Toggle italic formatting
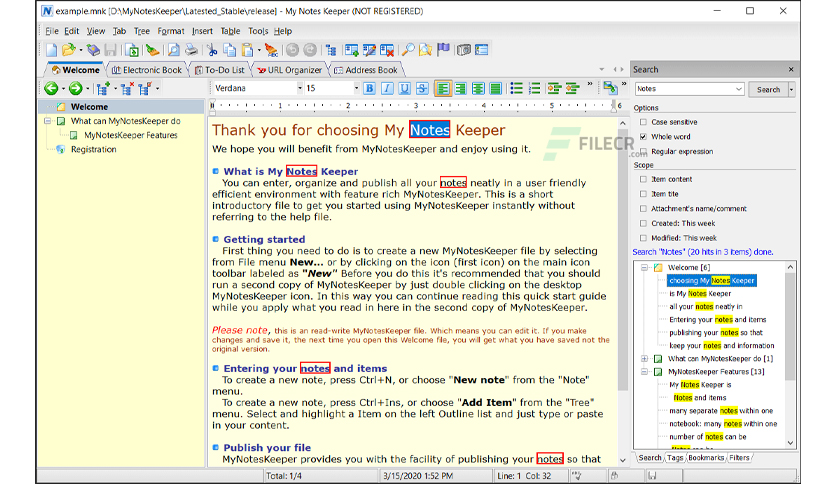Image resolution: width=836 pixels, height=484 pixels. pos(387,88)
